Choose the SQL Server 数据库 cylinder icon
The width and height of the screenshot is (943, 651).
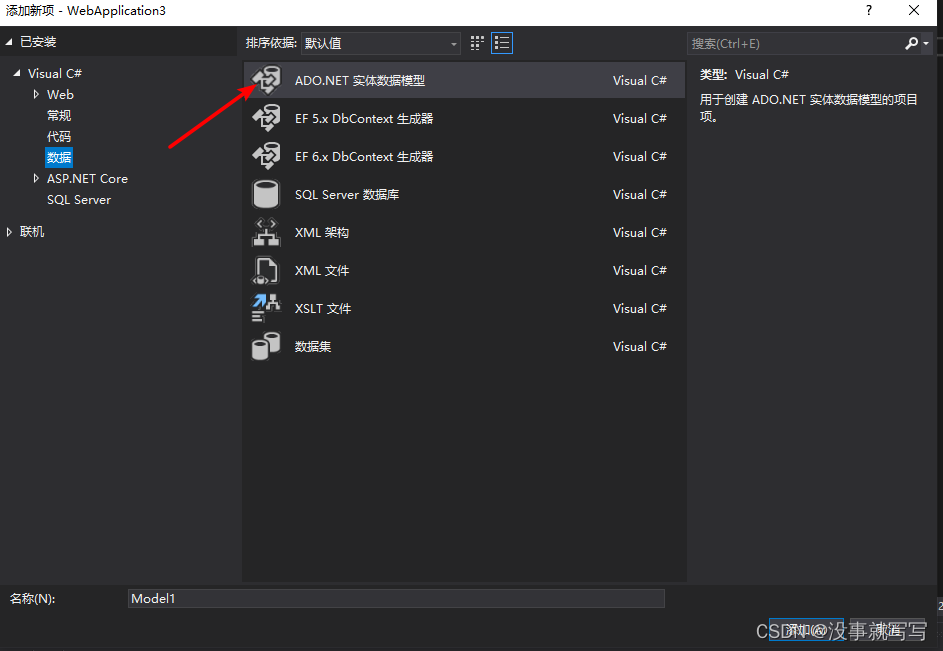tap(266, 194)
